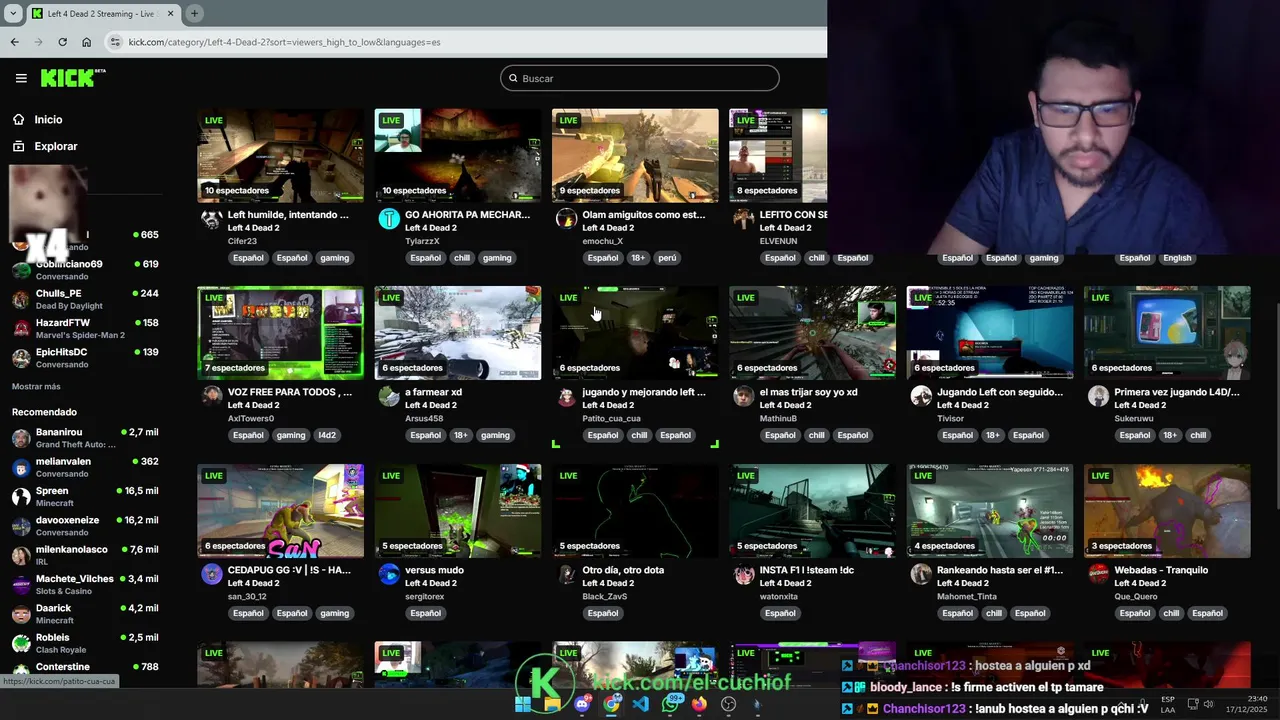Open the 'Left humilde, intentando' stream thumbnail
The width and height of the screenshot is (1280, 720).
pyautogui.click(x=280, y=155)
